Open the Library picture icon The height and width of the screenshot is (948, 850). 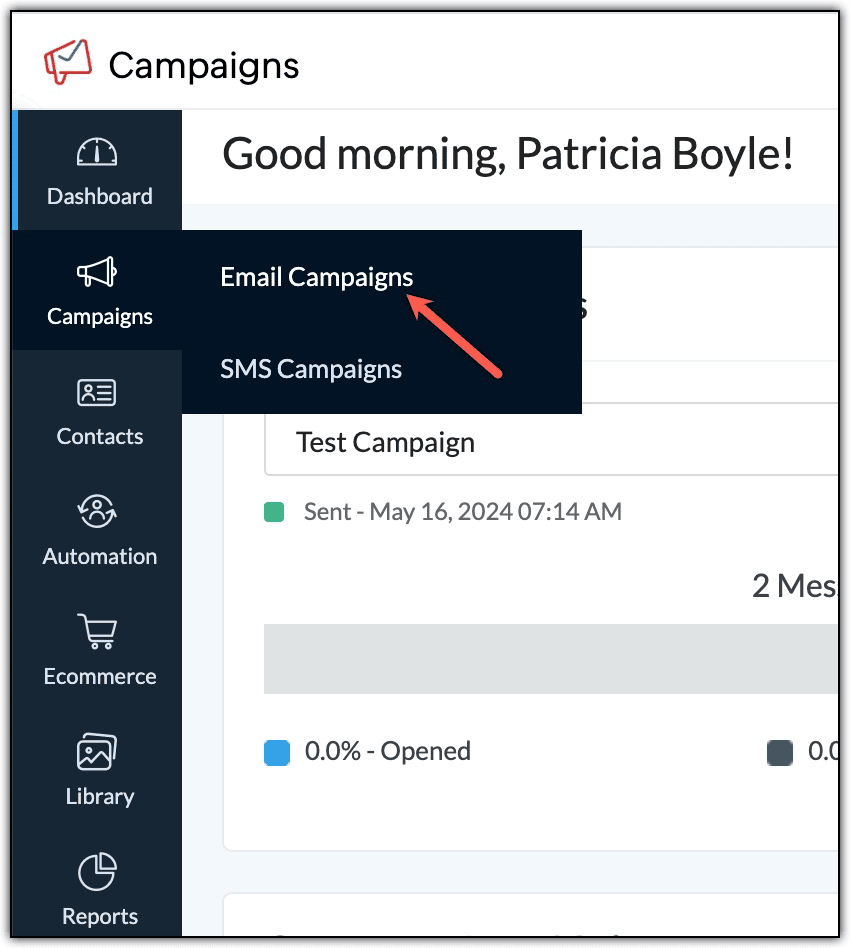[99, 752]
